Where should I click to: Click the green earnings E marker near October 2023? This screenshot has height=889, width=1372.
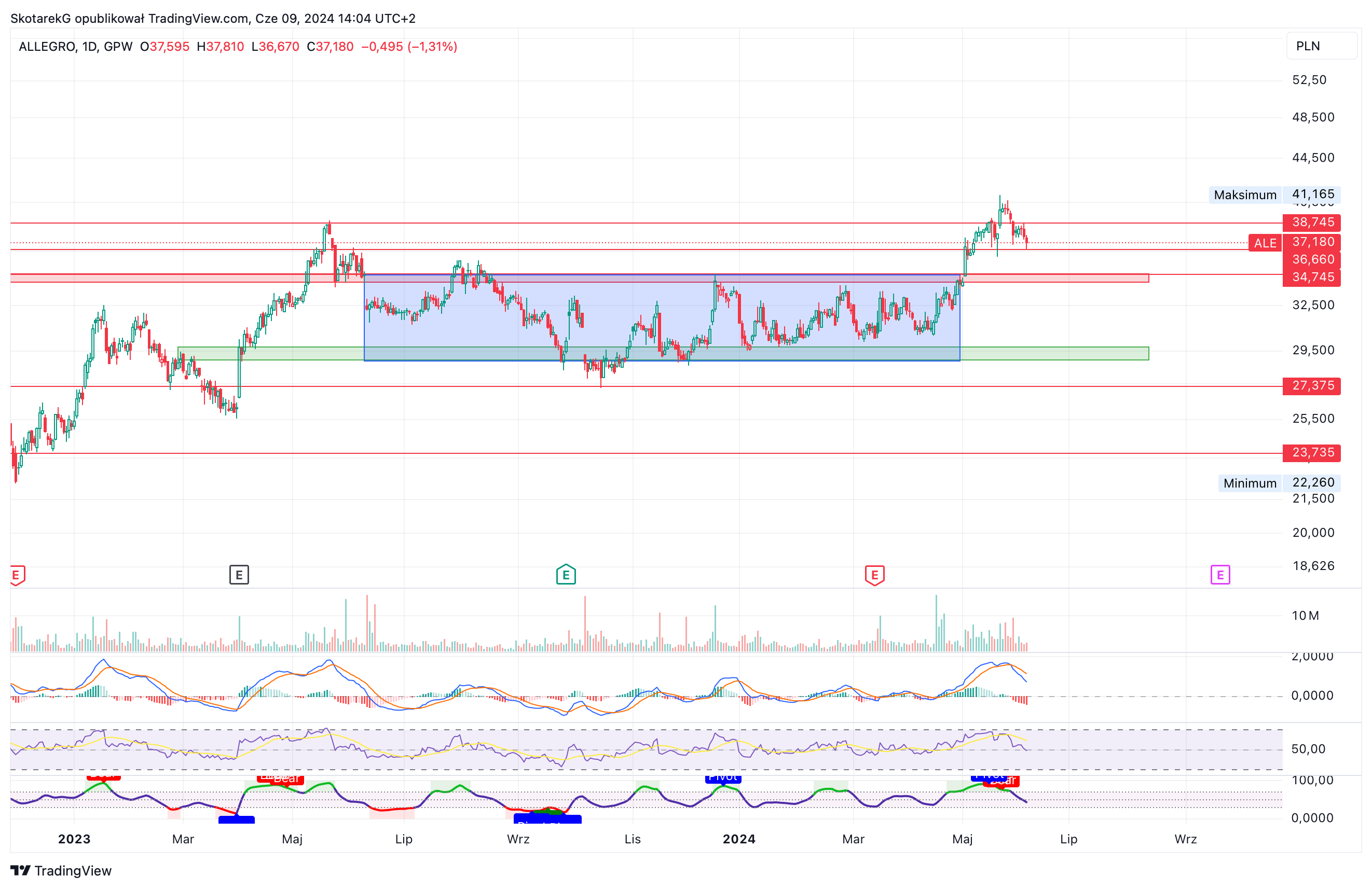(566, 574)
